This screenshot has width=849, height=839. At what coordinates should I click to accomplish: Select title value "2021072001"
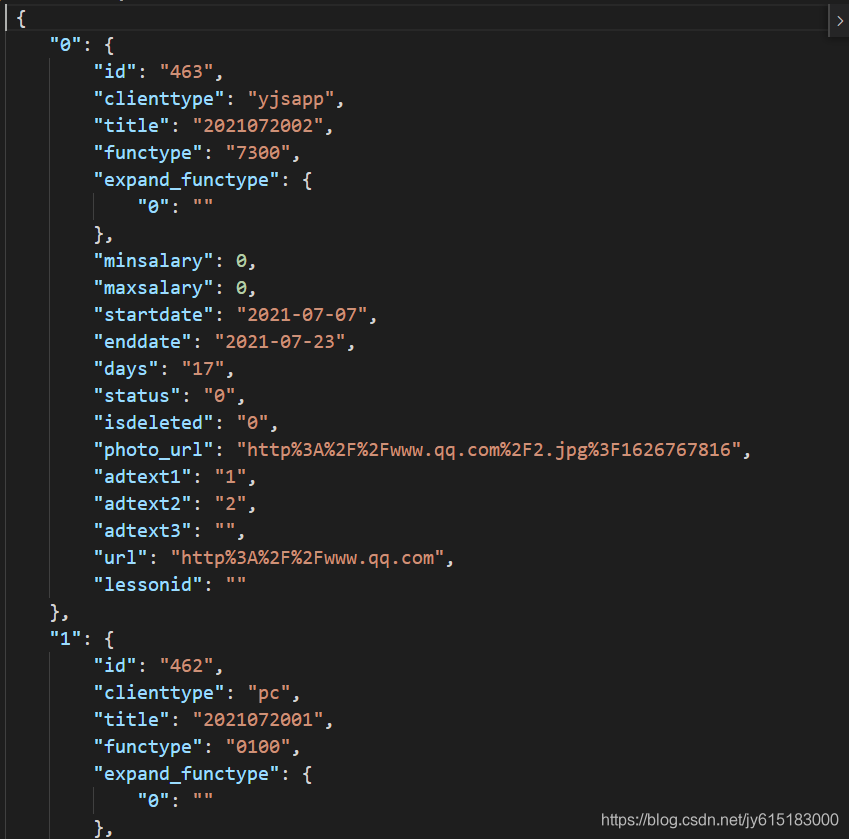point(258,720)
